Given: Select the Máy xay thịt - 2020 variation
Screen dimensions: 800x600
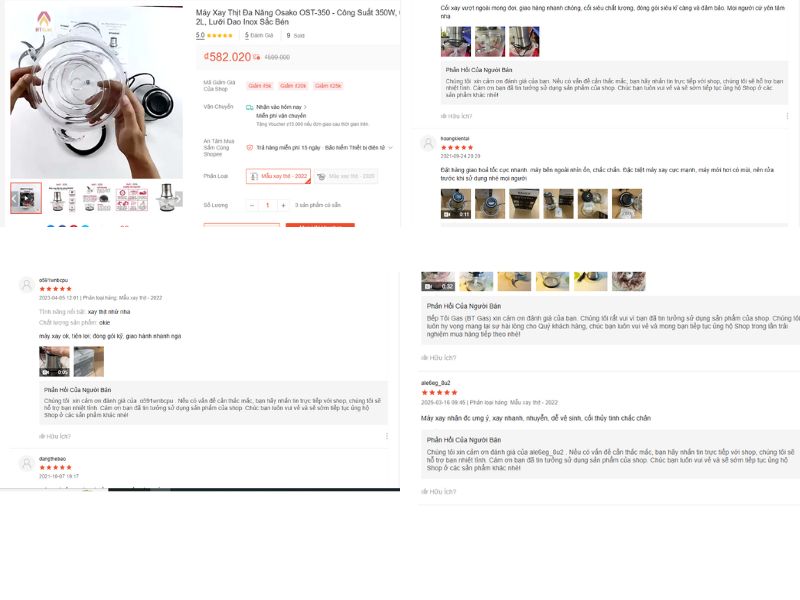Looking at the screenshot, I should (346, 176).
